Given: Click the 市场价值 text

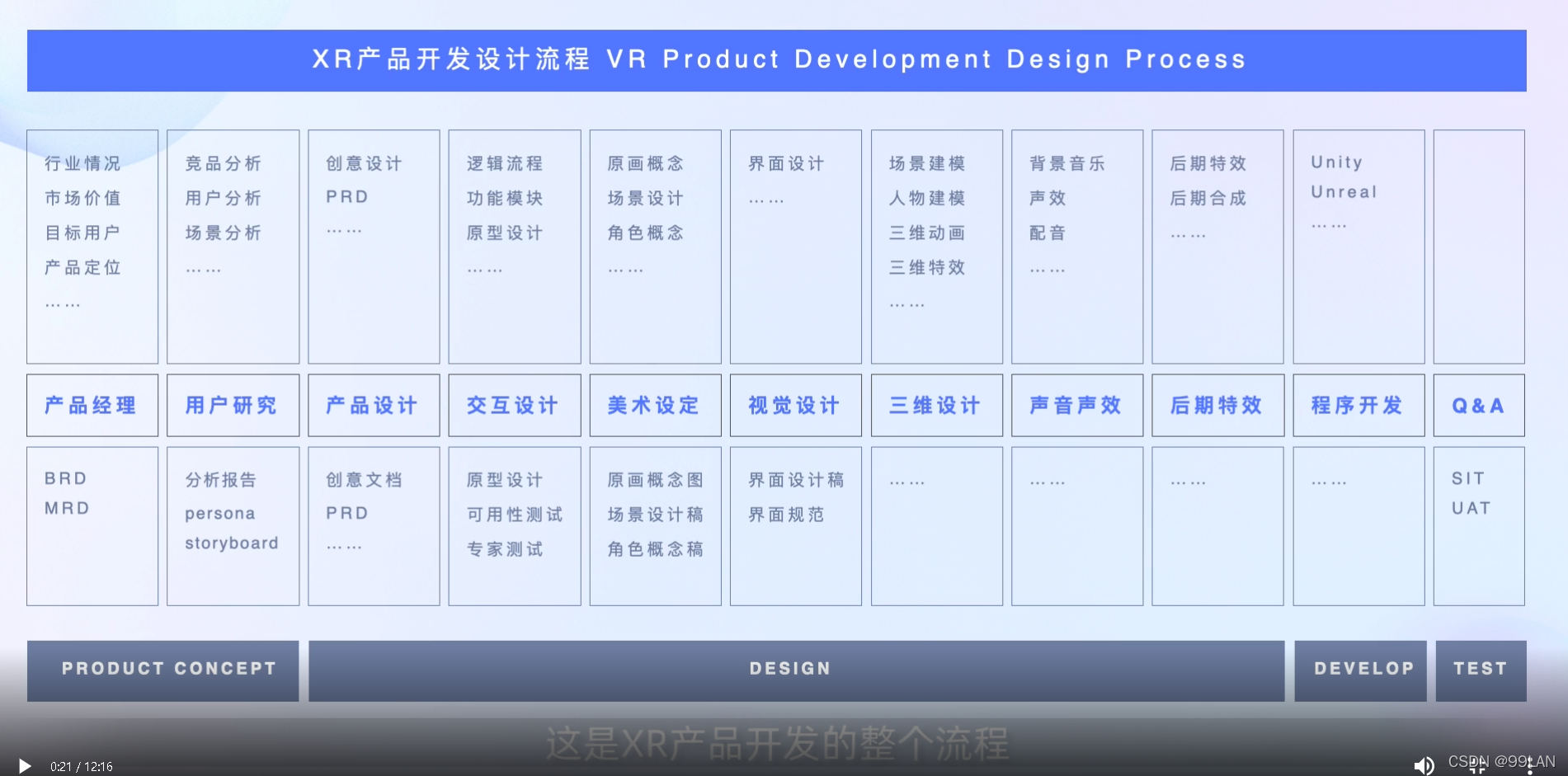Looking at the screenshot, I should point(82,198).
